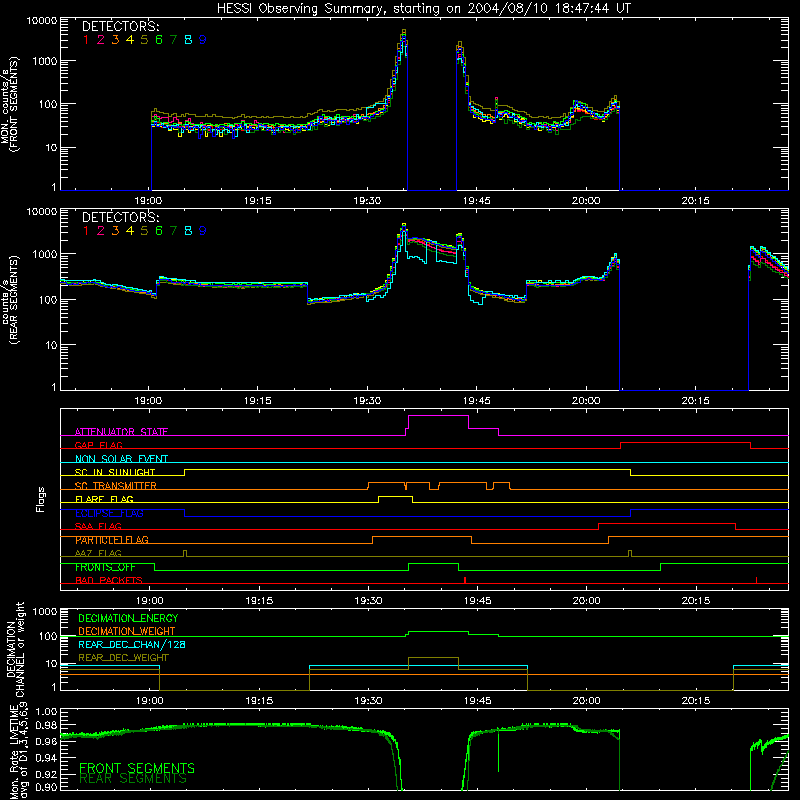This screenshot has height=800, width=800.
Task: Click the BAD_PACKETS flag label
Action: 109,580
